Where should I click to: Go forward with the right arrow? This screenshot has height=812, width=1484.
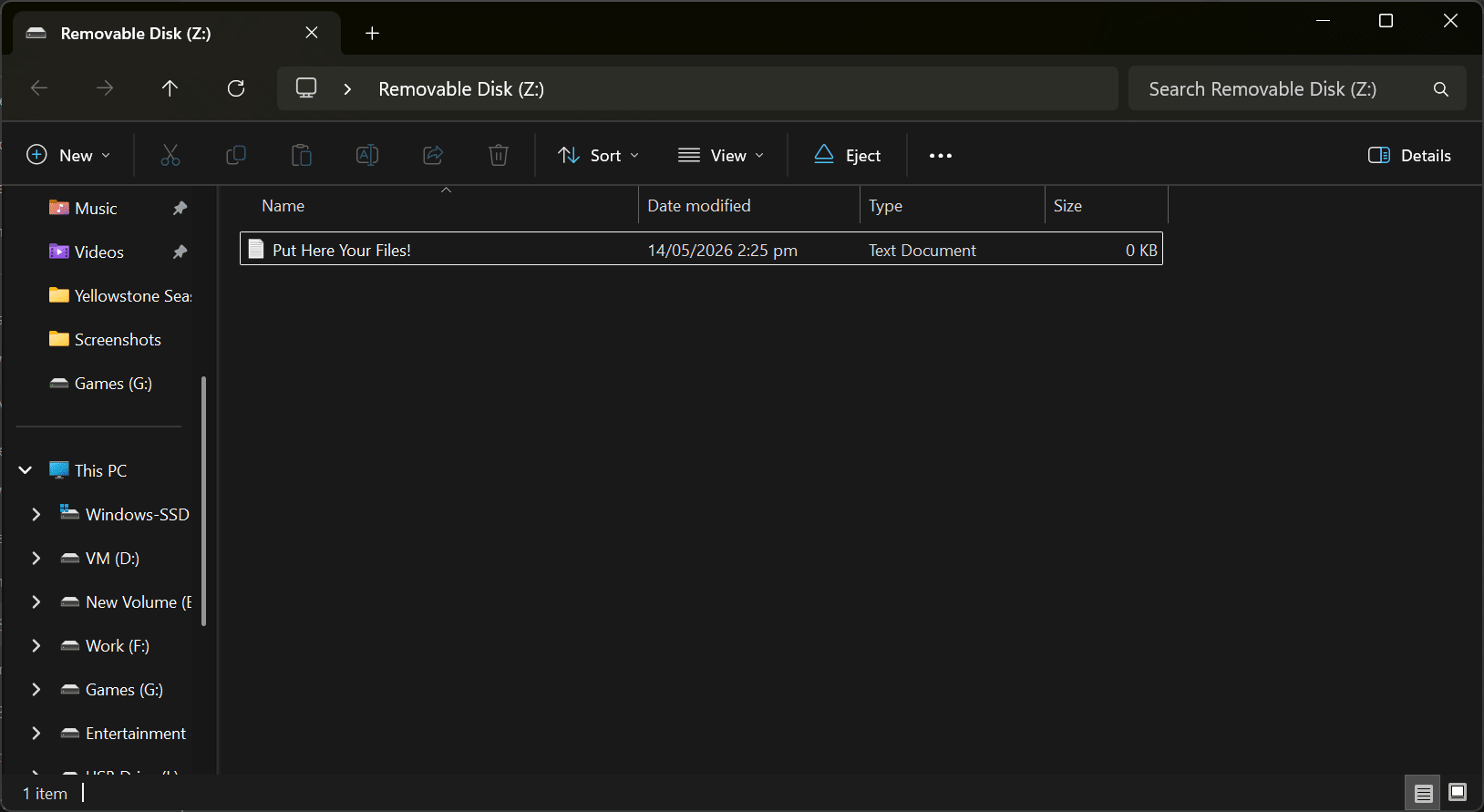coord(105,88)
